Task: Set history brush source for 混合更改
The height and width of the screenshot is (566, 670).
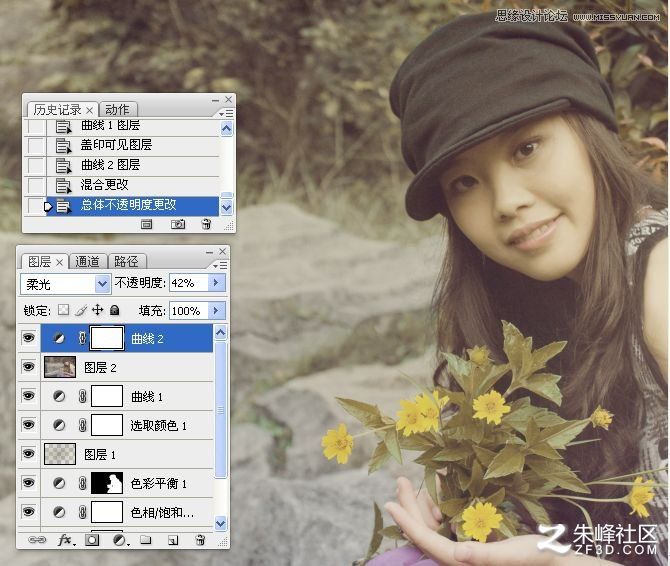Action: 36,185
